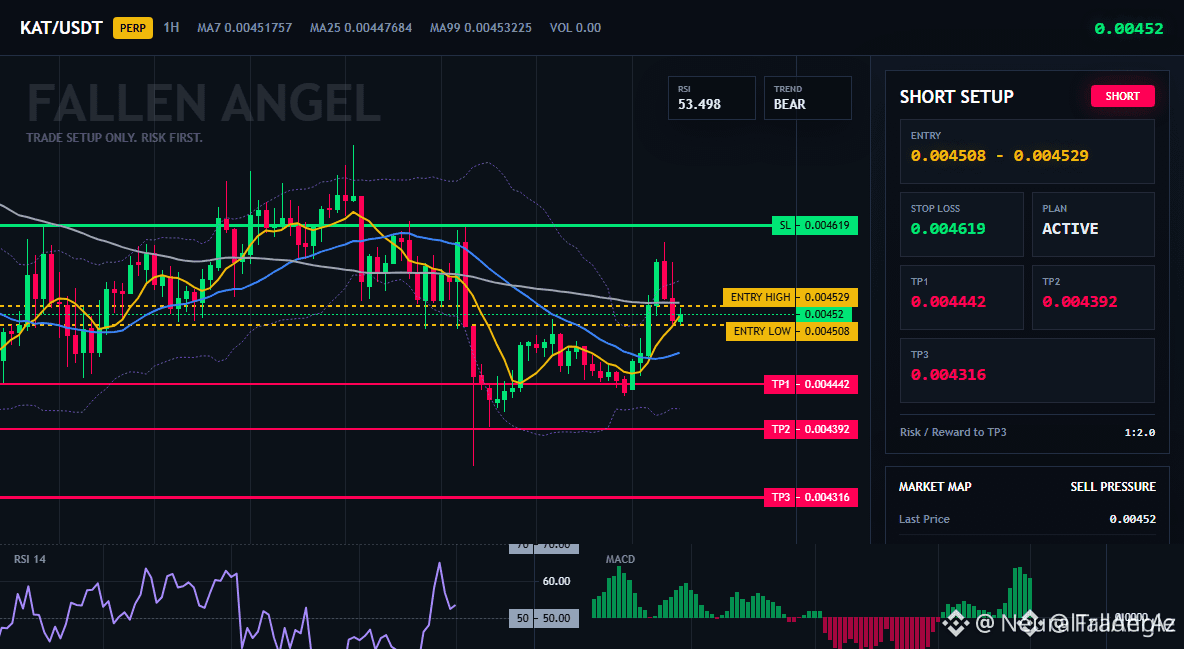1184x649 pixels.
Task: Click the KAT/USDT pair title
Action: [61, 28]
